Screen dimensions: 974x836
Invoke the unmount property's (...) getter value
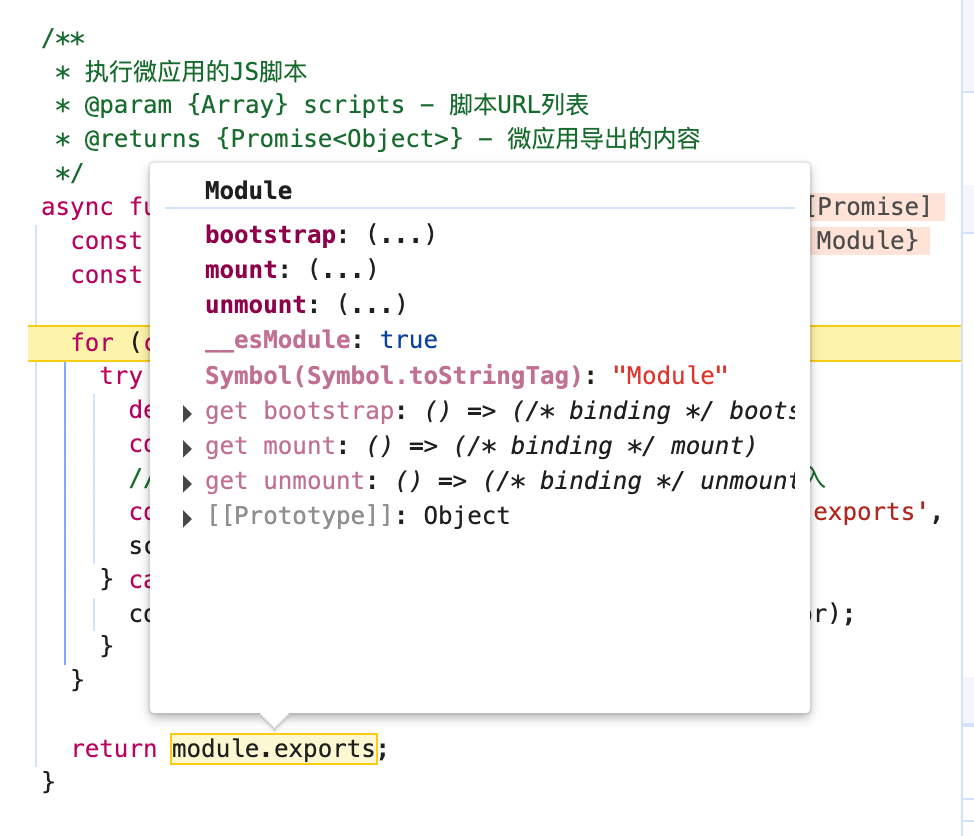[372, 304]
